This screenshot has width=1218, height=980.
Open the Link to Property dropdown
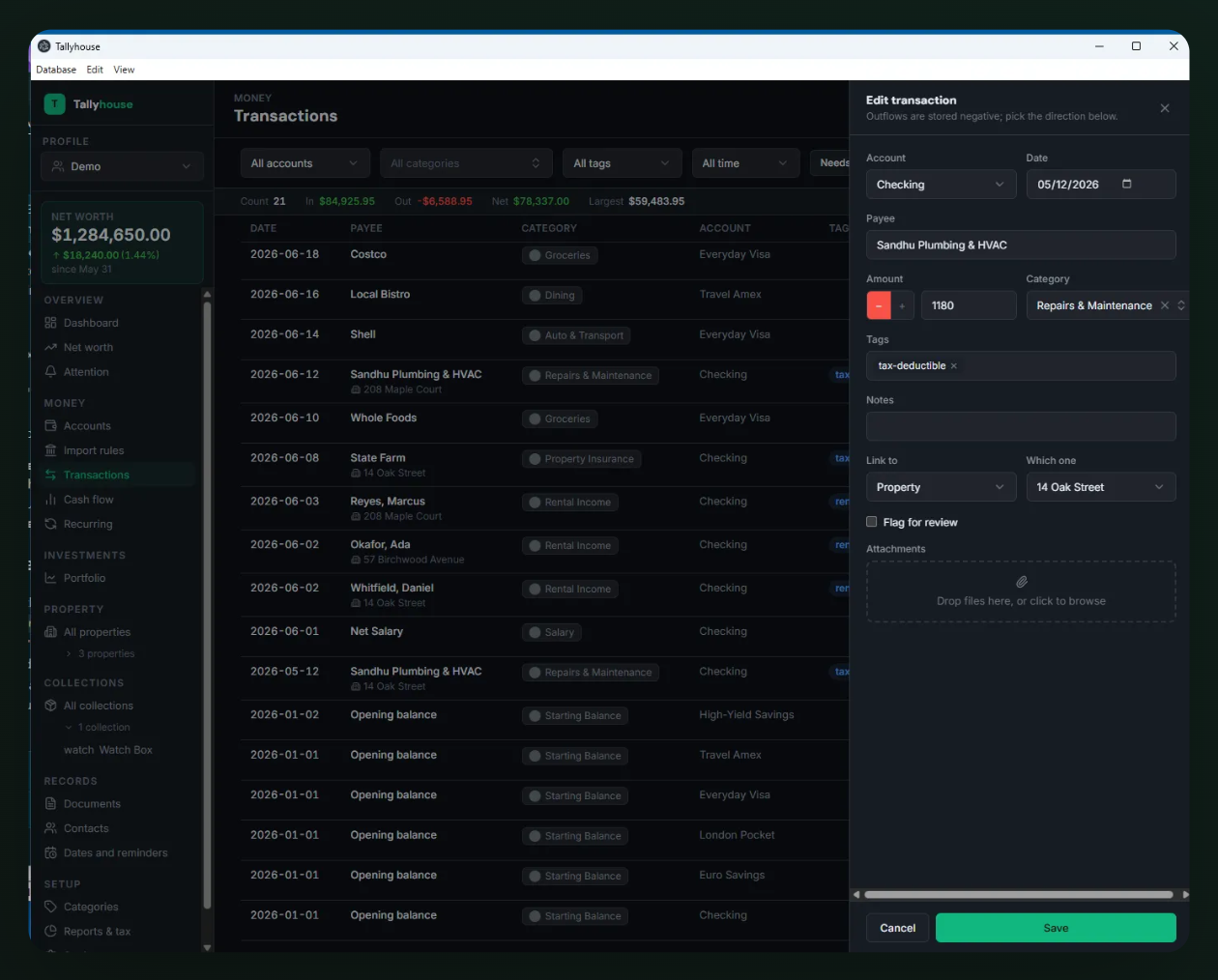pos(941,487)
